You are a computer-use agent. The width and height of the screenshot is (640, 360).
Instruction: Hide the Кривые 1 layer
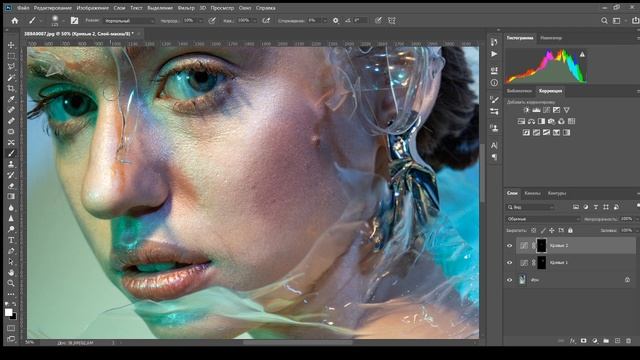click(x=509, y=262)
